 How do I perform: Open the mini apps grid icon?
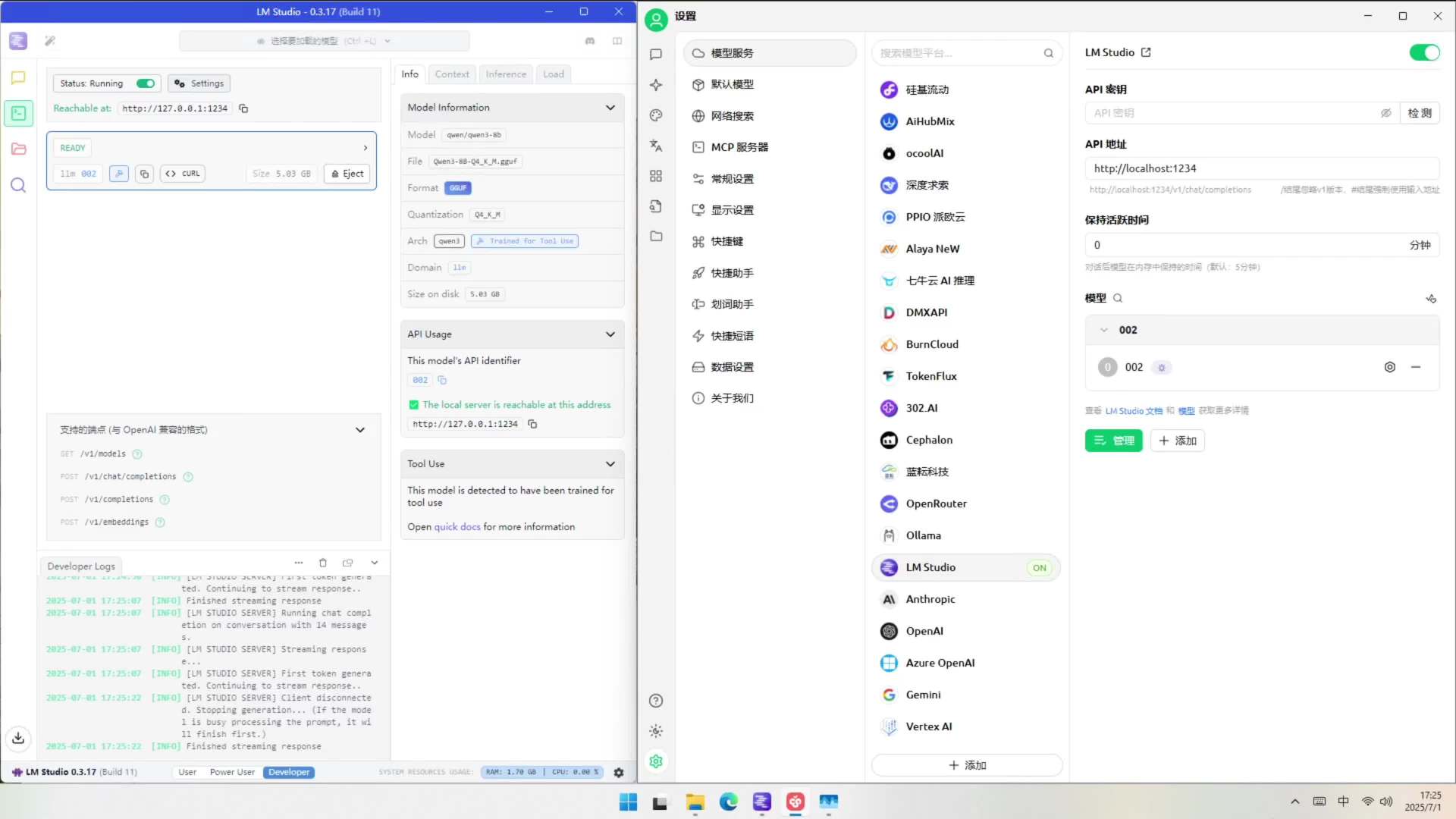(x=656, y=176)
